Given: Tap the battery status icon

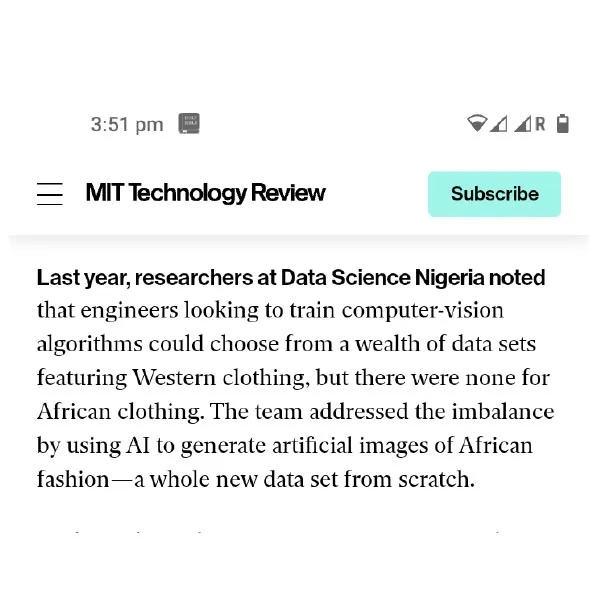Looking at the screenshot, I should (x=563, y=124).
